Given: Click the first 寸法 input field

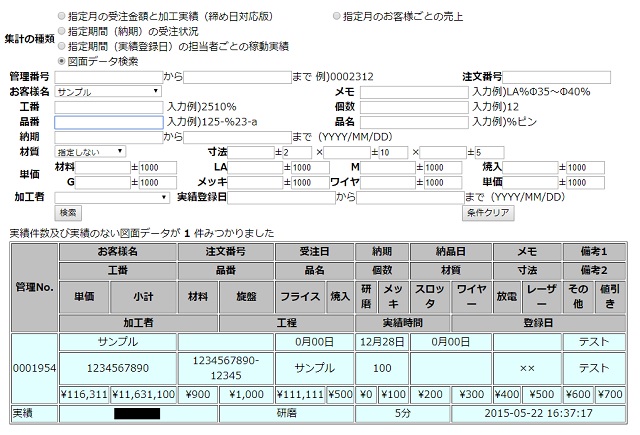Looking at the screenshot, I should click(251, 152).
